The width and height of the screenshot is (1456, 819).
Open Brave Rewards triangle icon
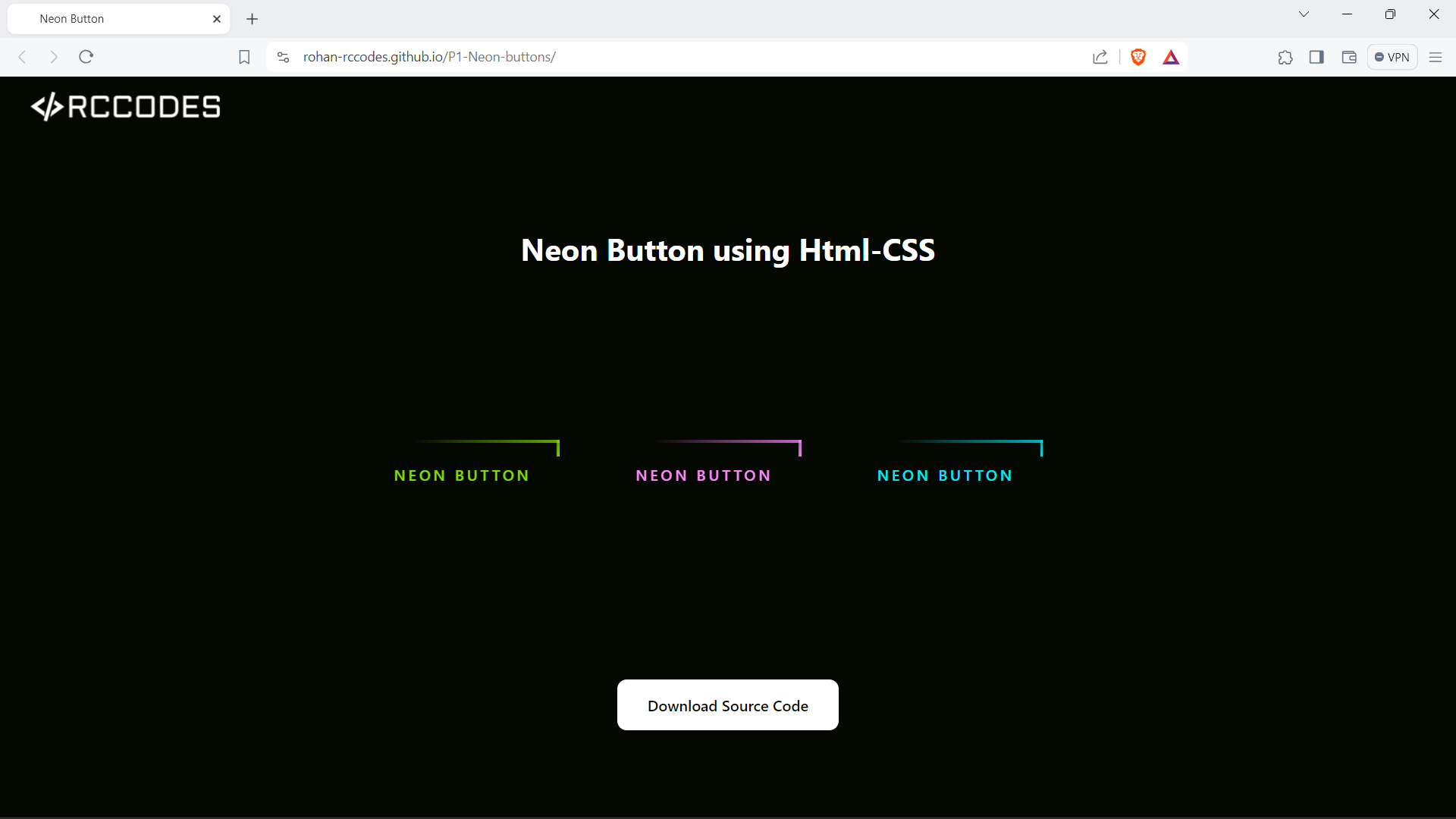coord(1171,57)
